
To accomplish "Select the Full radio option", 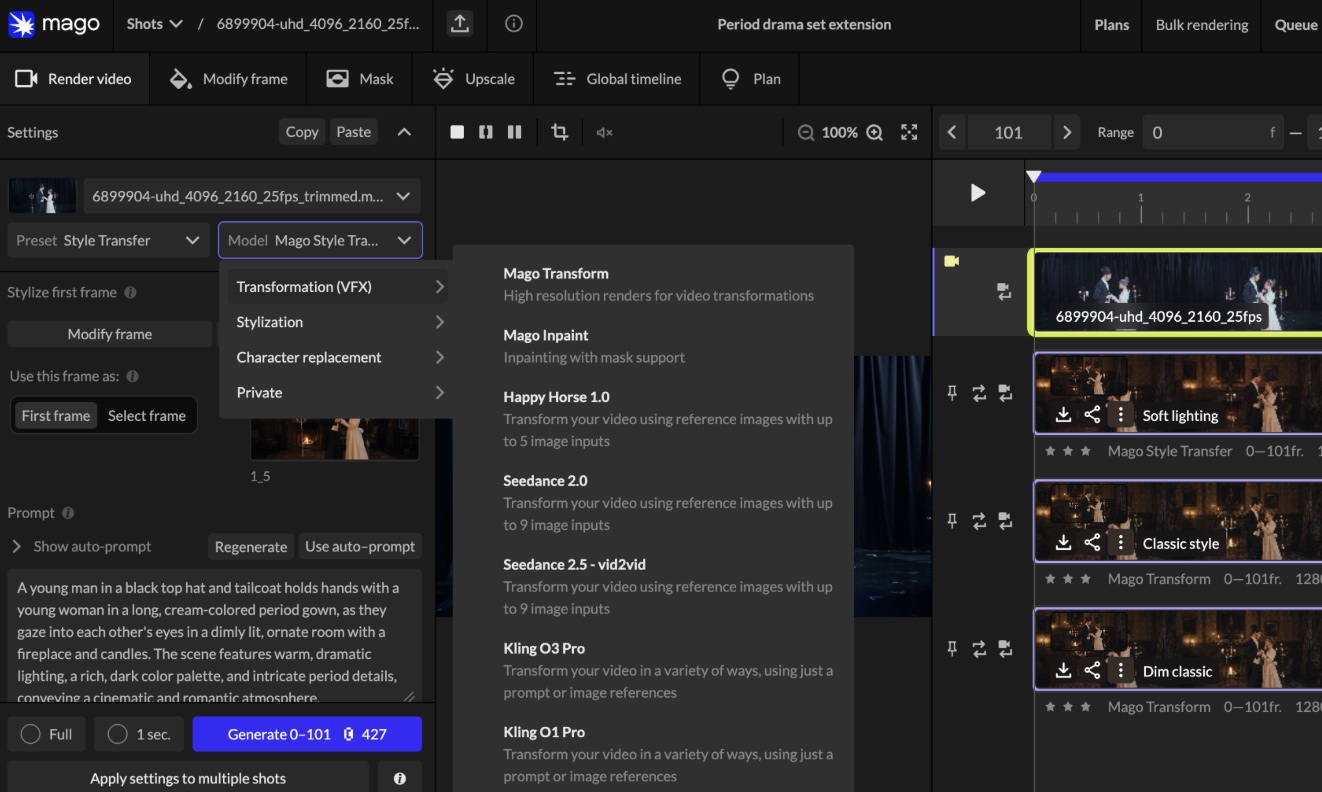I will click(x=46, y=734).
